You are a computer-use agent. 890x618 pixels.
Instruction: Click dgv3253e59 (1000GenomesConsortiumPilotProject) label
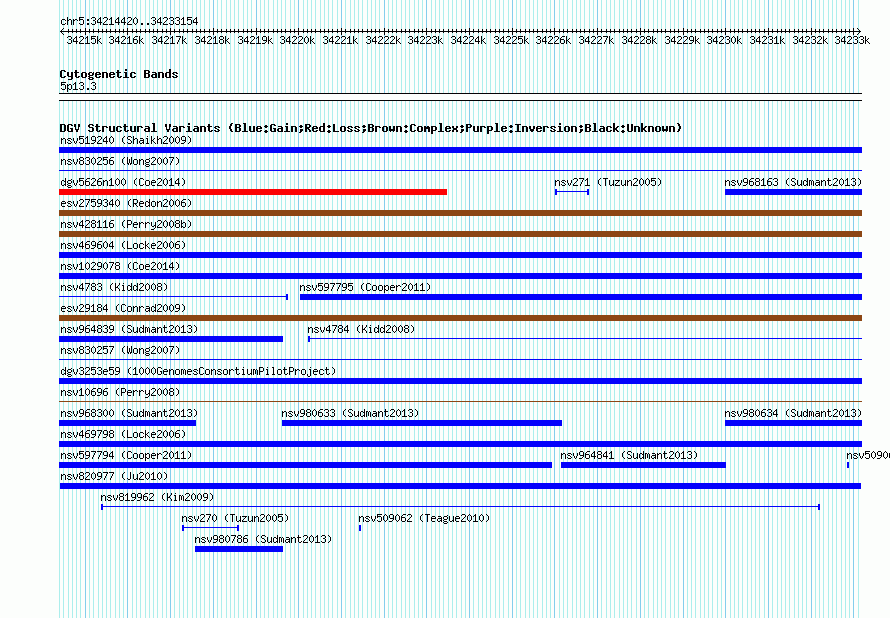(198, 371)
